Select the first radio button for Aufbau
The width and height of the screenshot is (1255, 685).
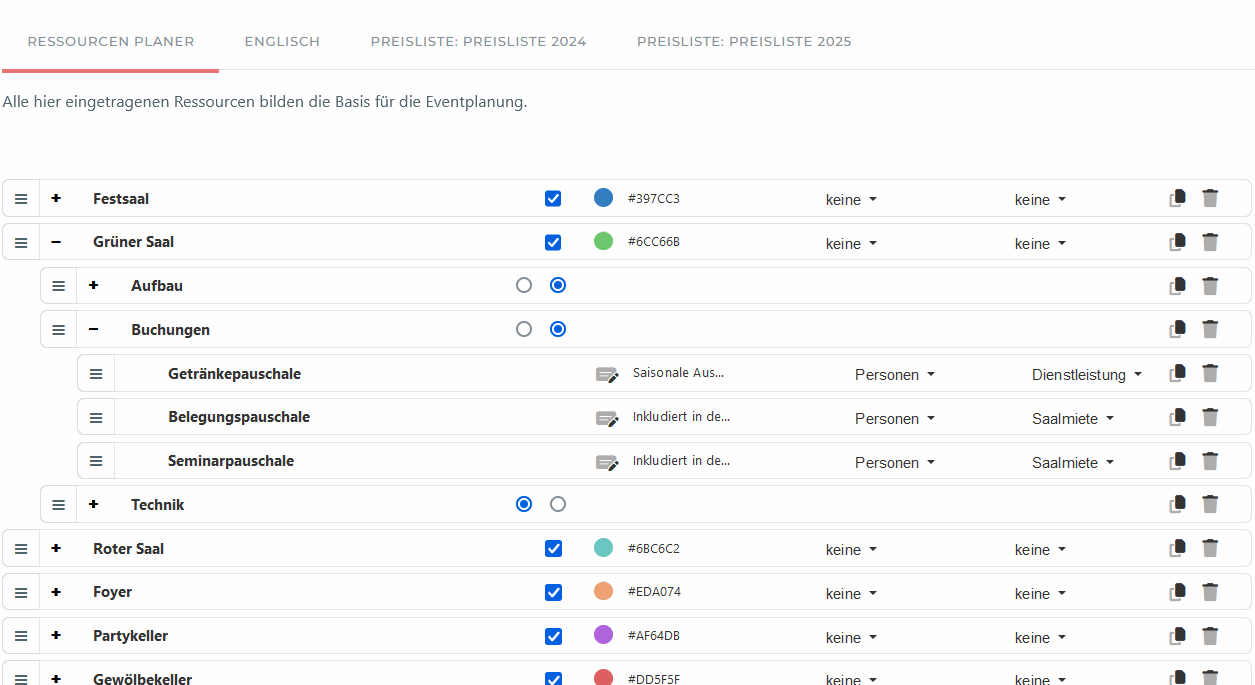click(524, 285)
